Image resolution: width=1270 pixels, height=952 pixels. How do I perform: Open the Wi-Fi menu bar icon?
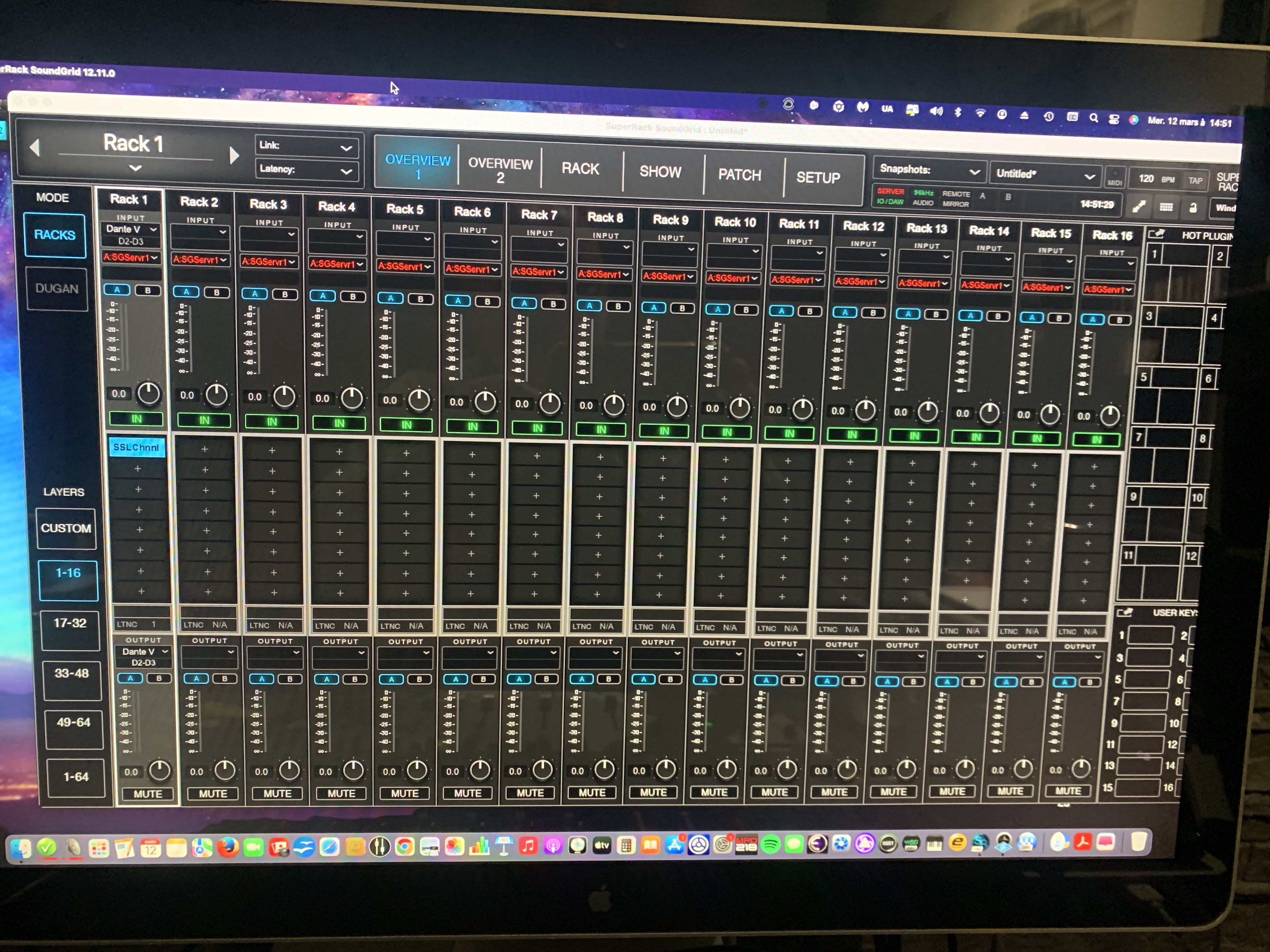pos(980,113)
